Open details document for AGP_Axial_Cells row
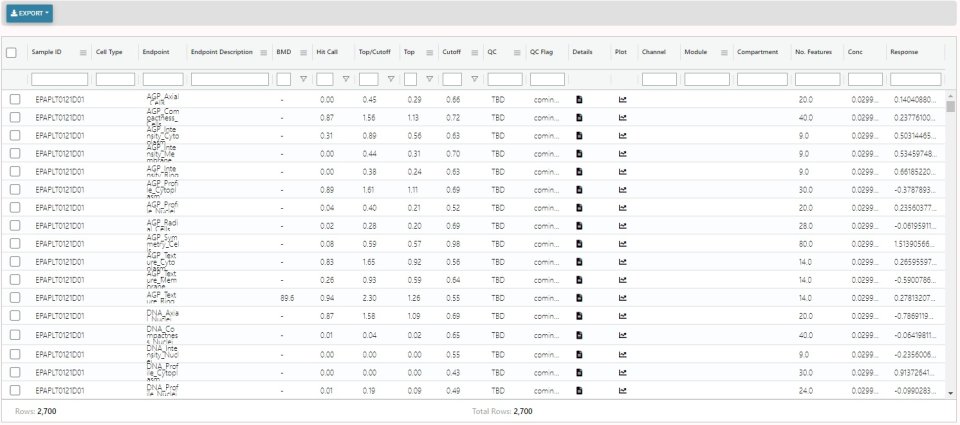Screen dimensions: 960x425 [x=579, y=100]
